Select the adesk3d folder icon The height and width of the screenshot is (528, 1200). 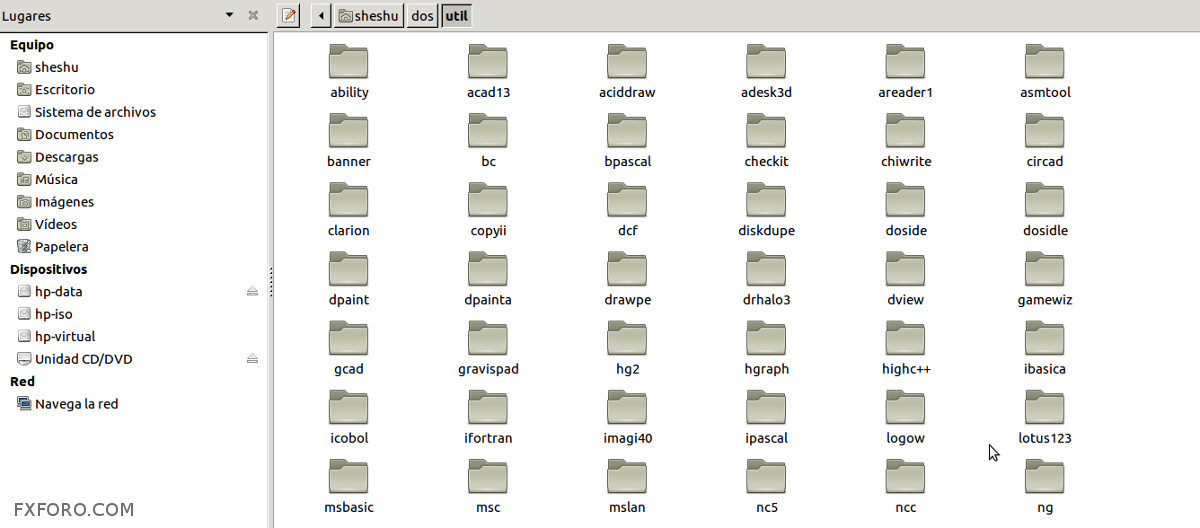(x=766, y=62)
